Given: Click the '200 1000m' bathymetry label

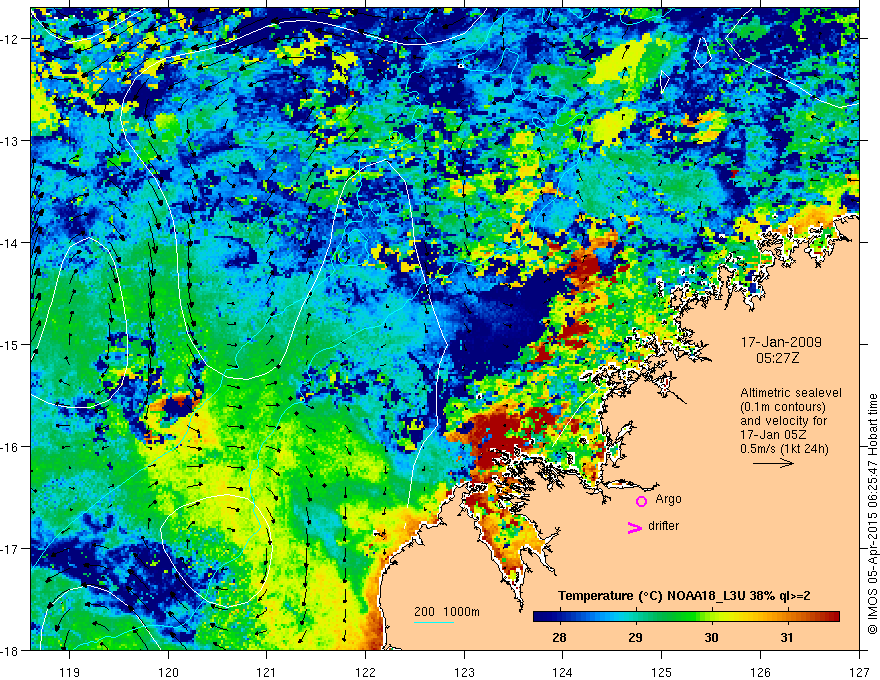Looking at the screenshot, I should pos(447,612).
